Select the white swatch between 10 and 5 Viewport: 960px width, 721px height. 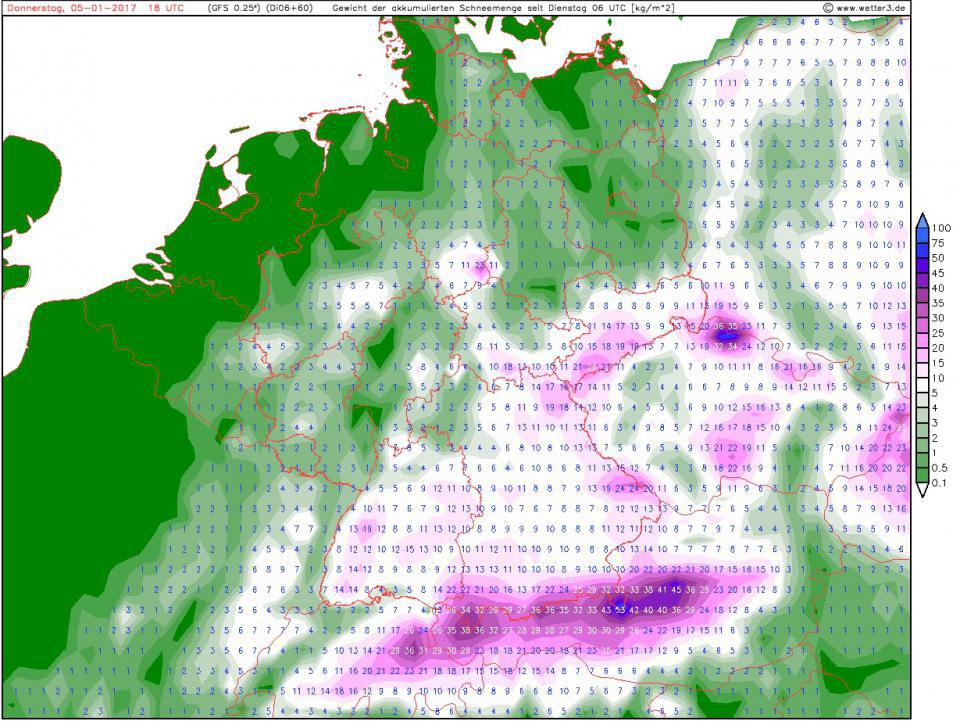[923, 386]
